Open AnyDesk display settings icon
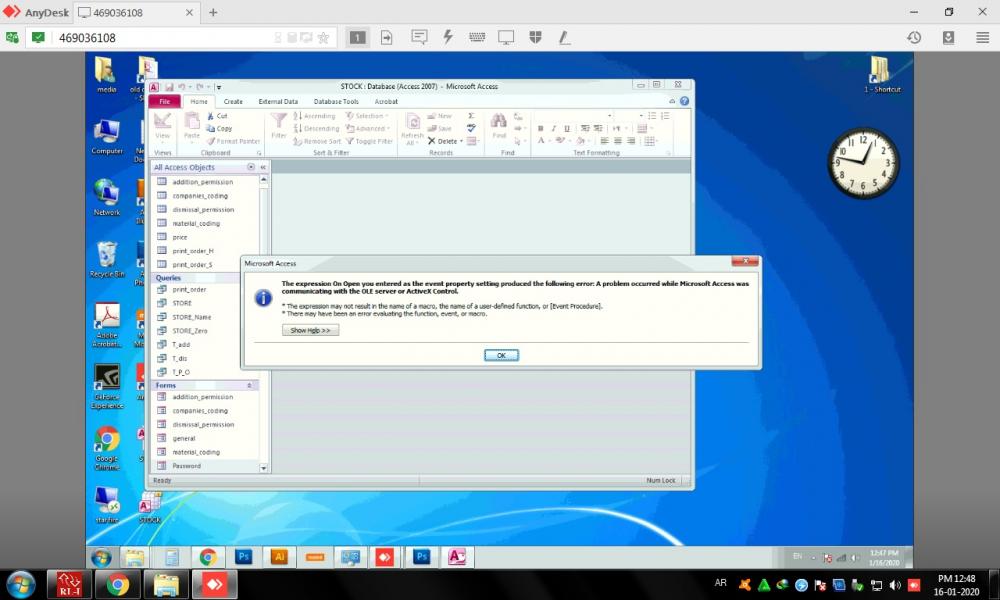The width and height of the screenshot is (1000, 600). pos(506,38)
